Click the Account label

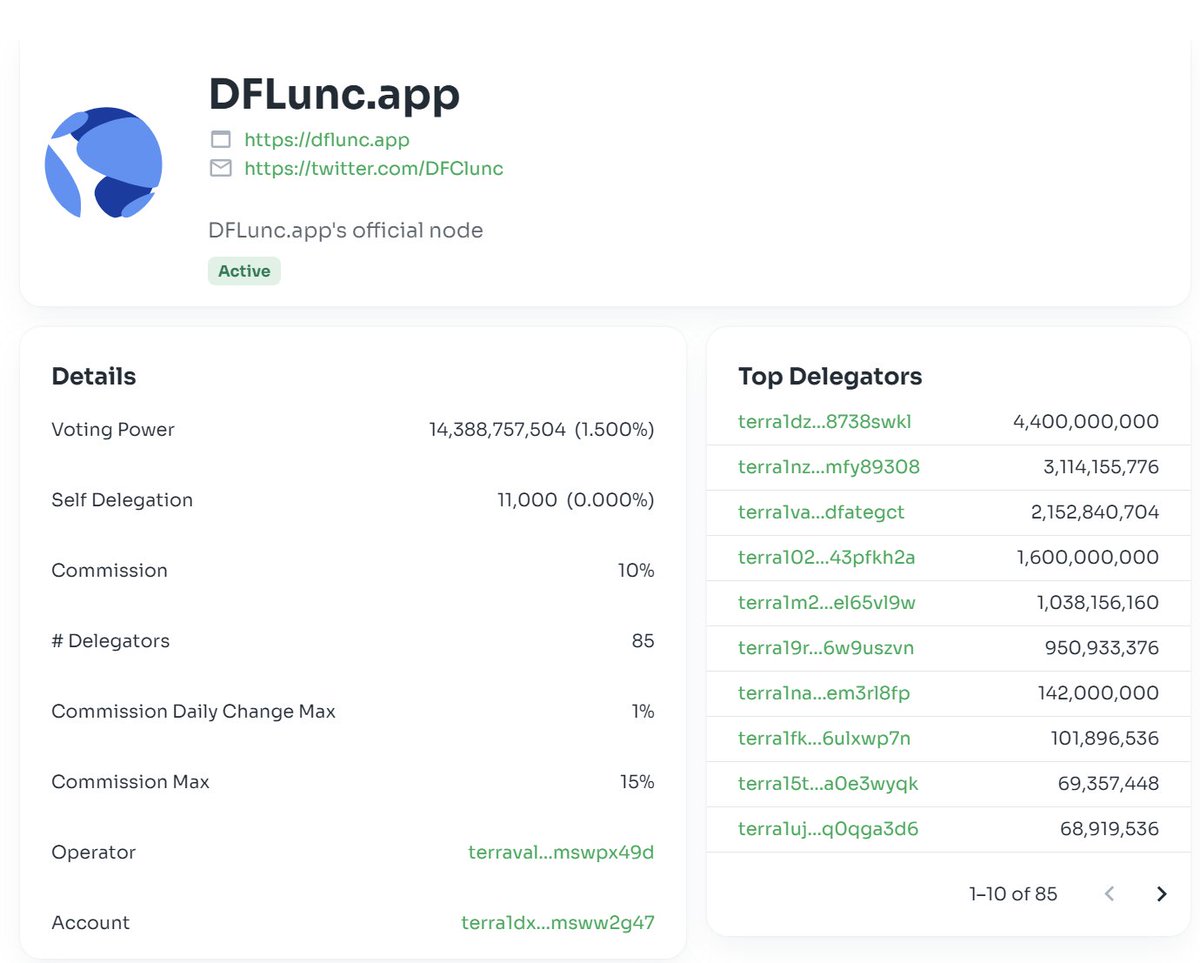pyautogui.click(x=91, y=922)
